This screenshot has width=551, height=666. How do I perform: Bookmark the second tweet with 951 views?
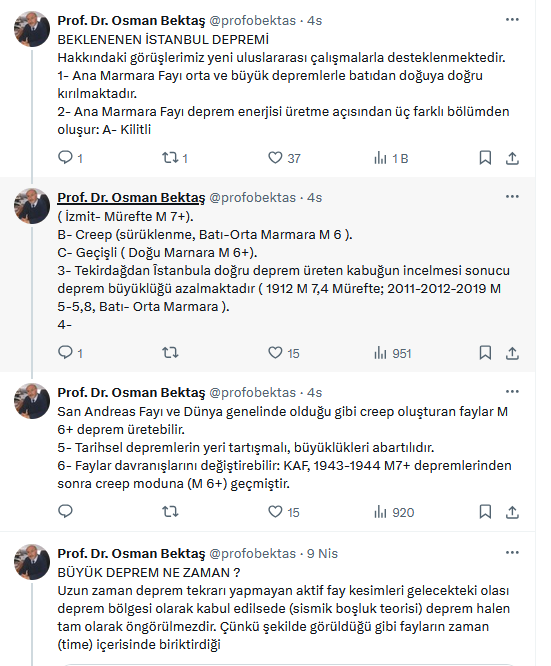[x=485, y=353]
